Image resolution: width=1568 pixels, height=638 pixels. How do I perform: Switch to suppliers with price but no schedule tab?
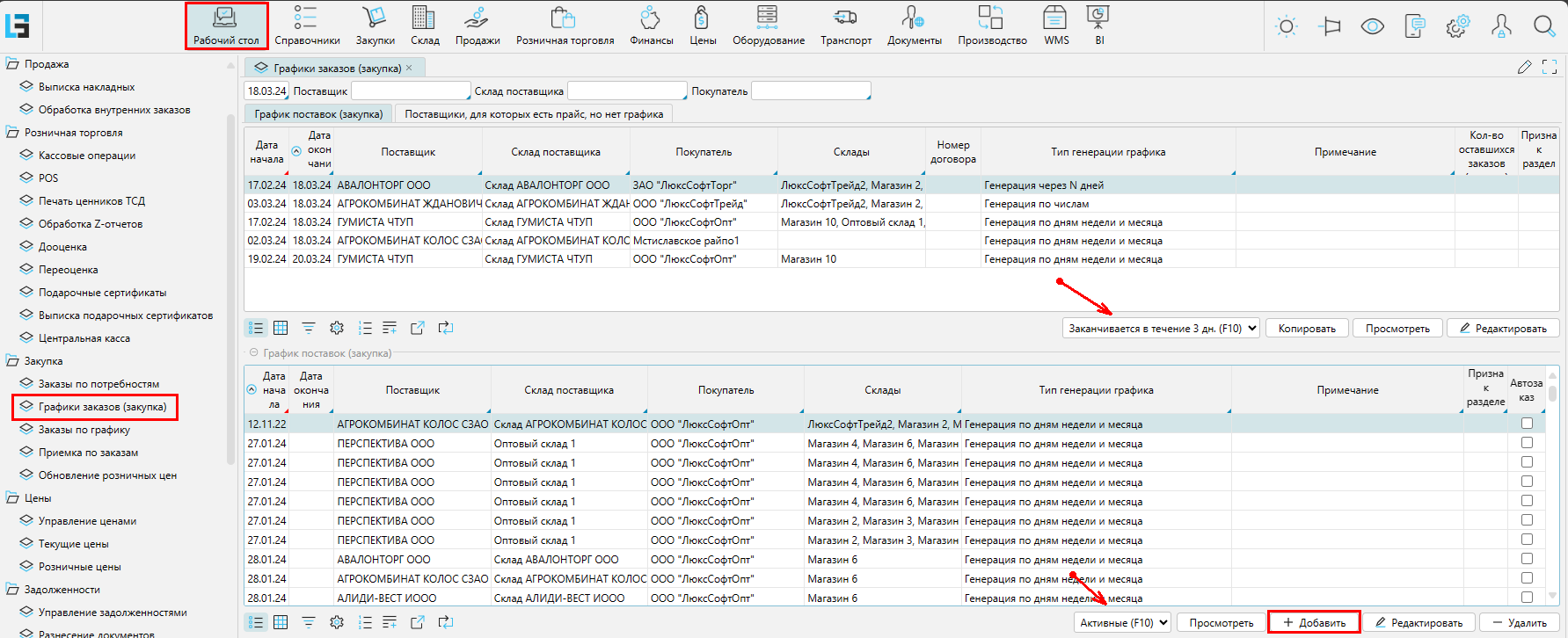[534, 114]
